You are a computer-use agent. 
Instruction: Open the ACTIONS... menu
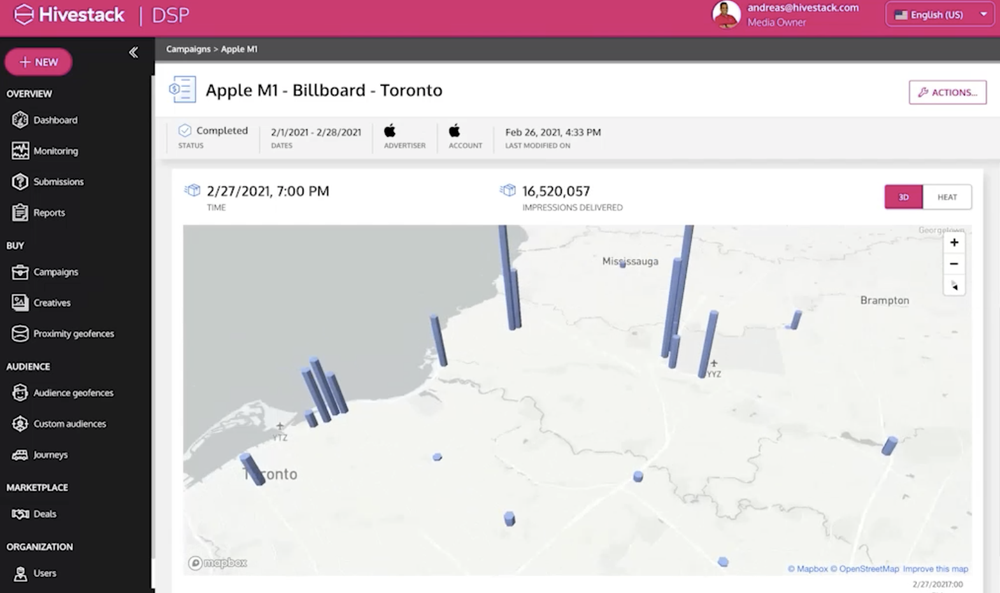pos(948,92)
